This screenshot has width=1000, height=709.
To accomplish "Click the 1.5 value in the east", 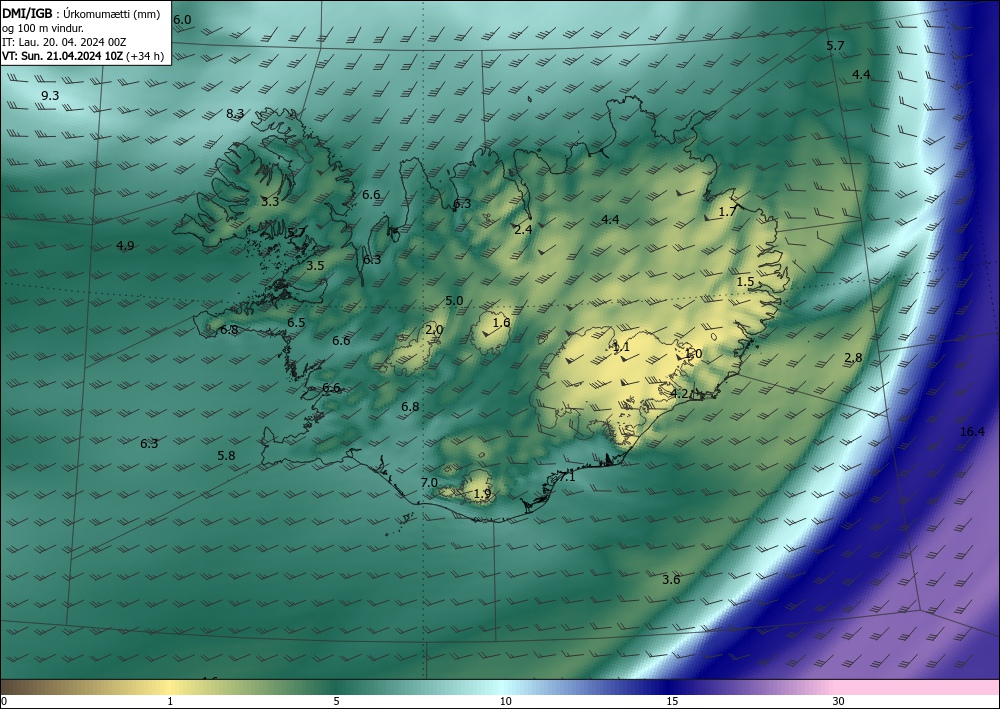I will tap(746, 281).
